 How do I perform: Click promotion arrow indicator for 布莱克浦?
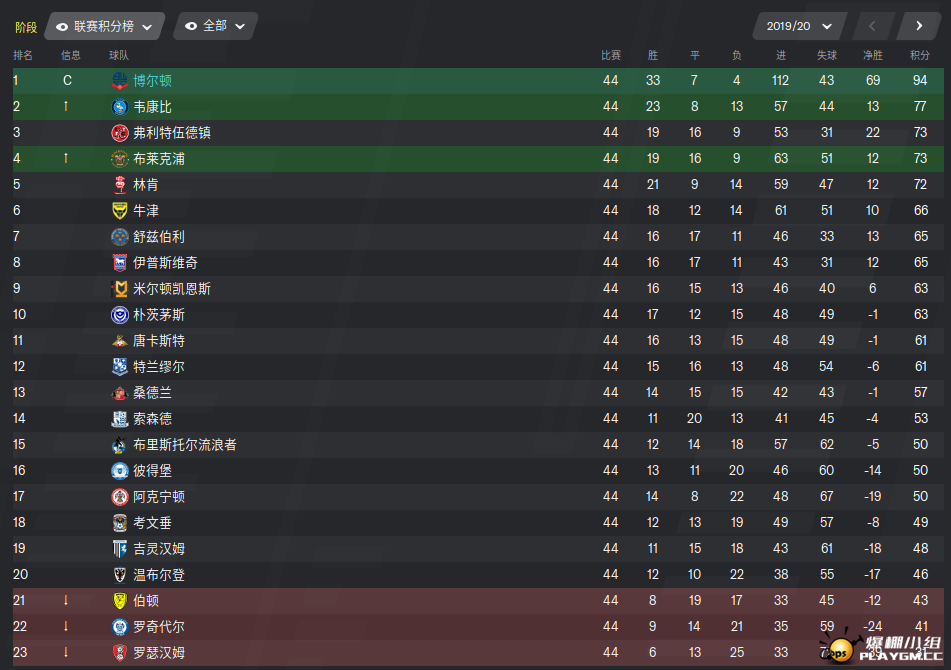[66, 158]
